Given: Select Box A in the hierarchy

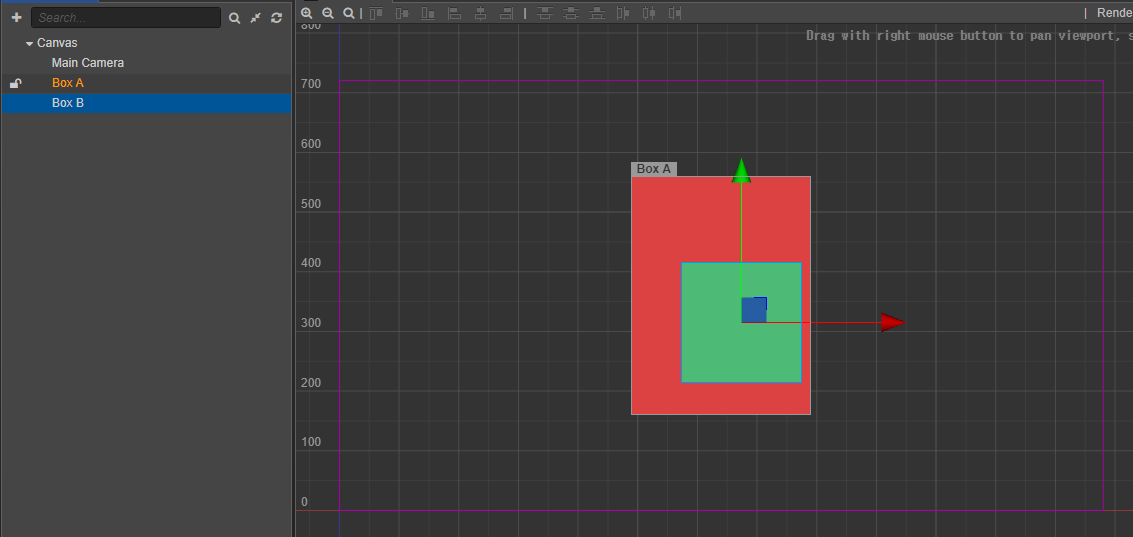Looking at the screenshot, I should (x=68, y=83).
